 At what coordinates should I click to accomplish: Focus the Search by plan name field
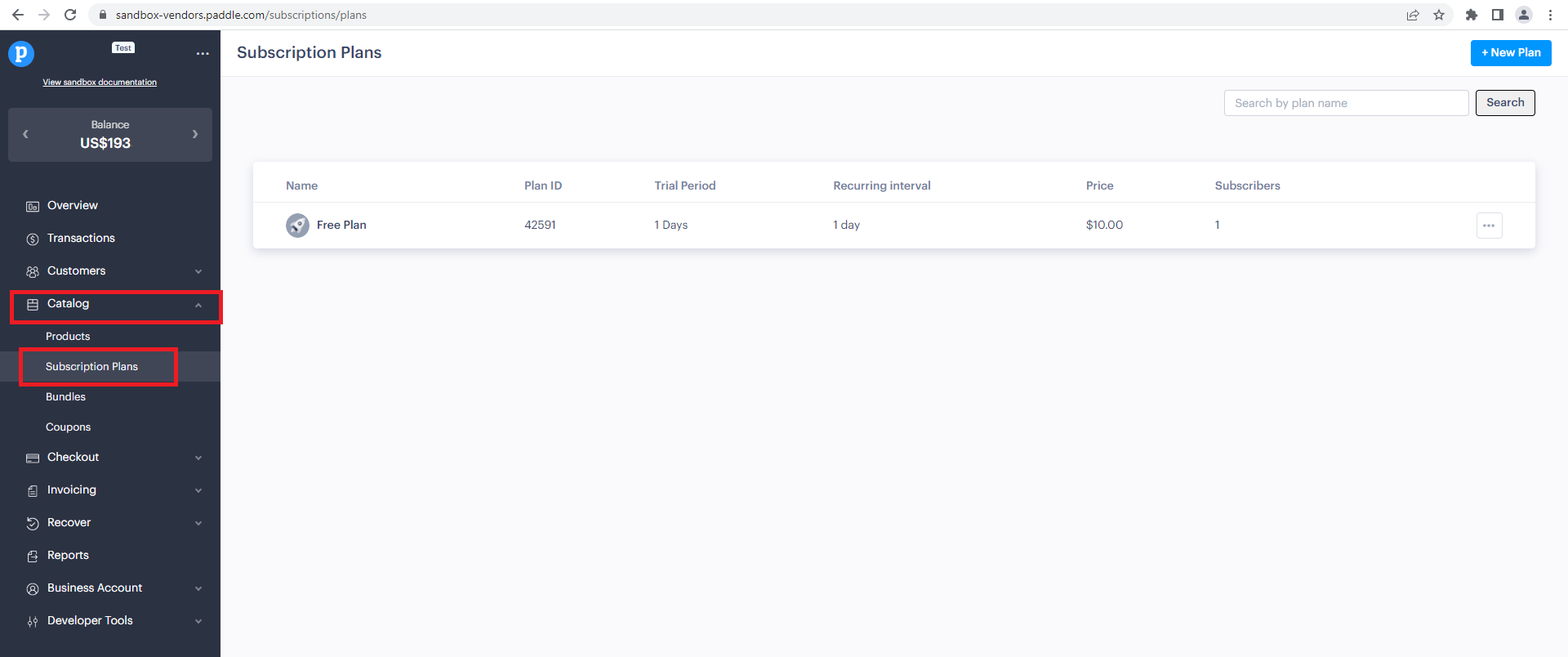click(x=1346, y=103)
